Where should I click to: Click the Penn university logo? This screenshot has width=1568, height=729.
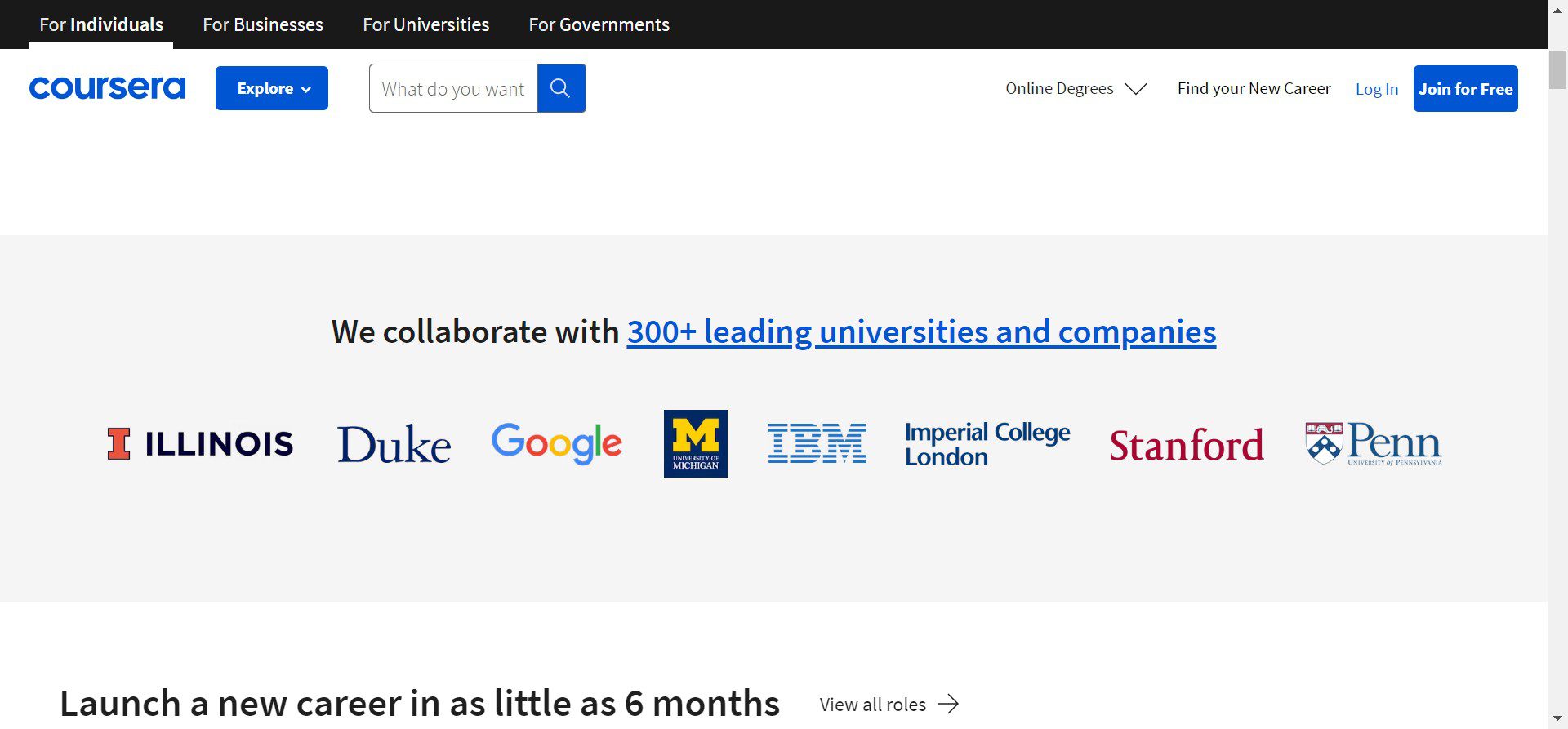[1374, 443]
